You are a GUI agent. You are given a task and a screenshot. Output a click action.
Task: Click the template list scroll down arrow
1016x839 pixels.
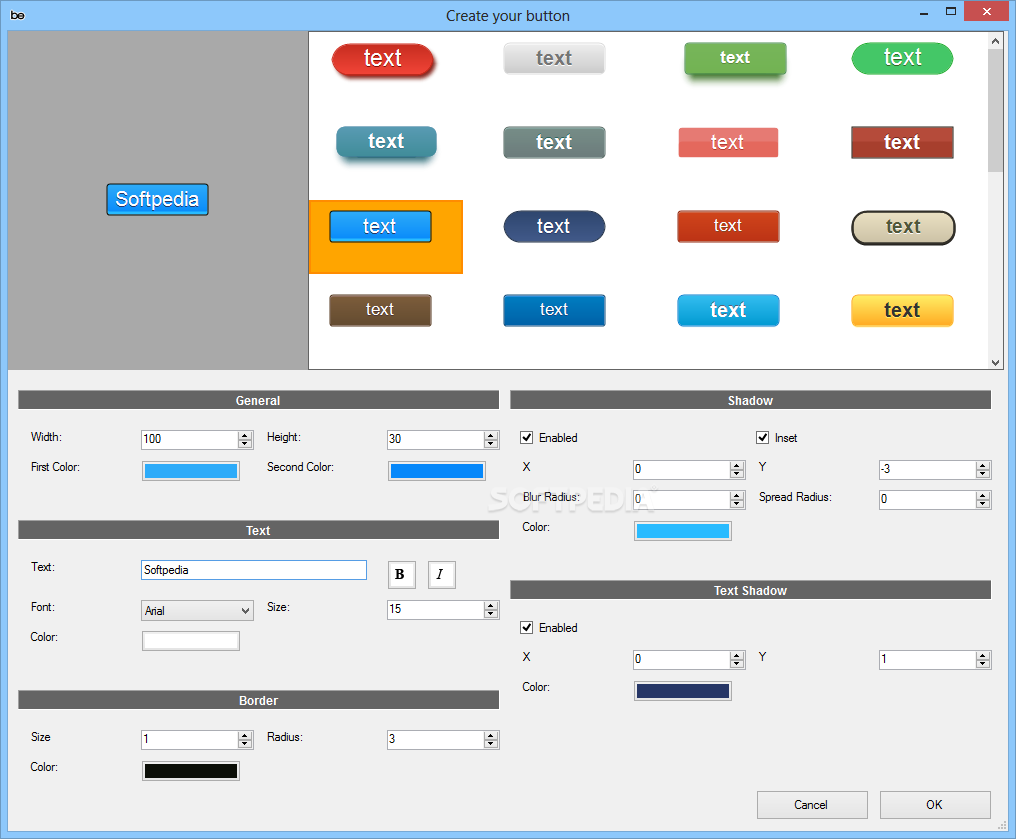996,363
